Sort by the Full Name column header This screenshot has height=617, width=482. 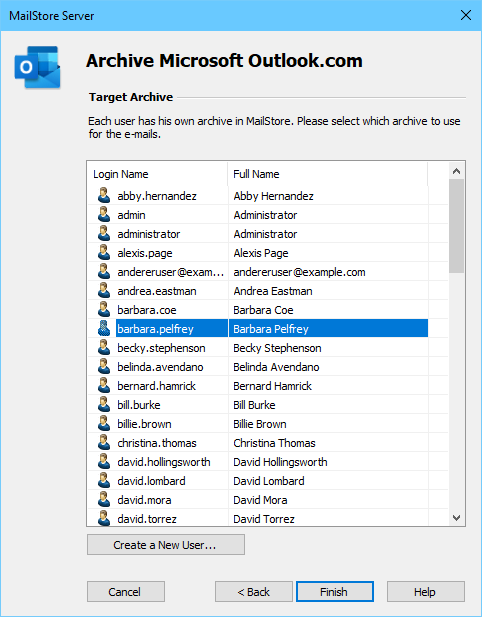pyautogui.click(x=327, y=174)
